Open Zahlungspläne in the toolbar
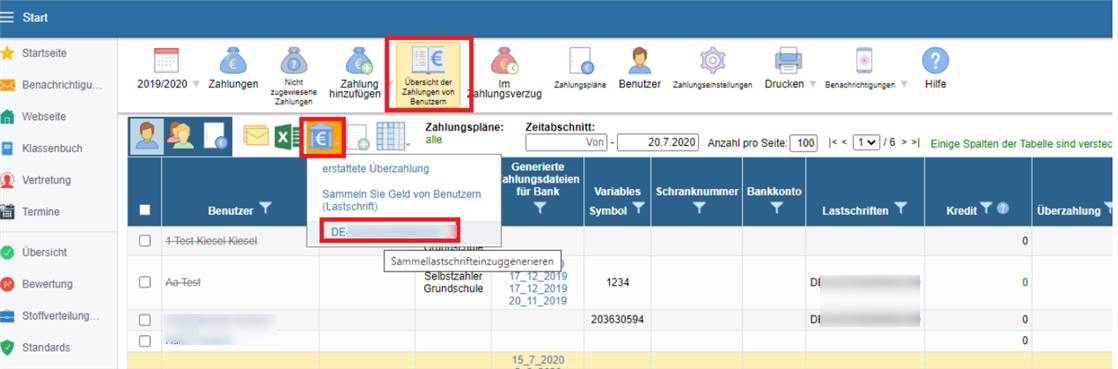Screen dimensions: 1118x369 [x=580, y=69]
